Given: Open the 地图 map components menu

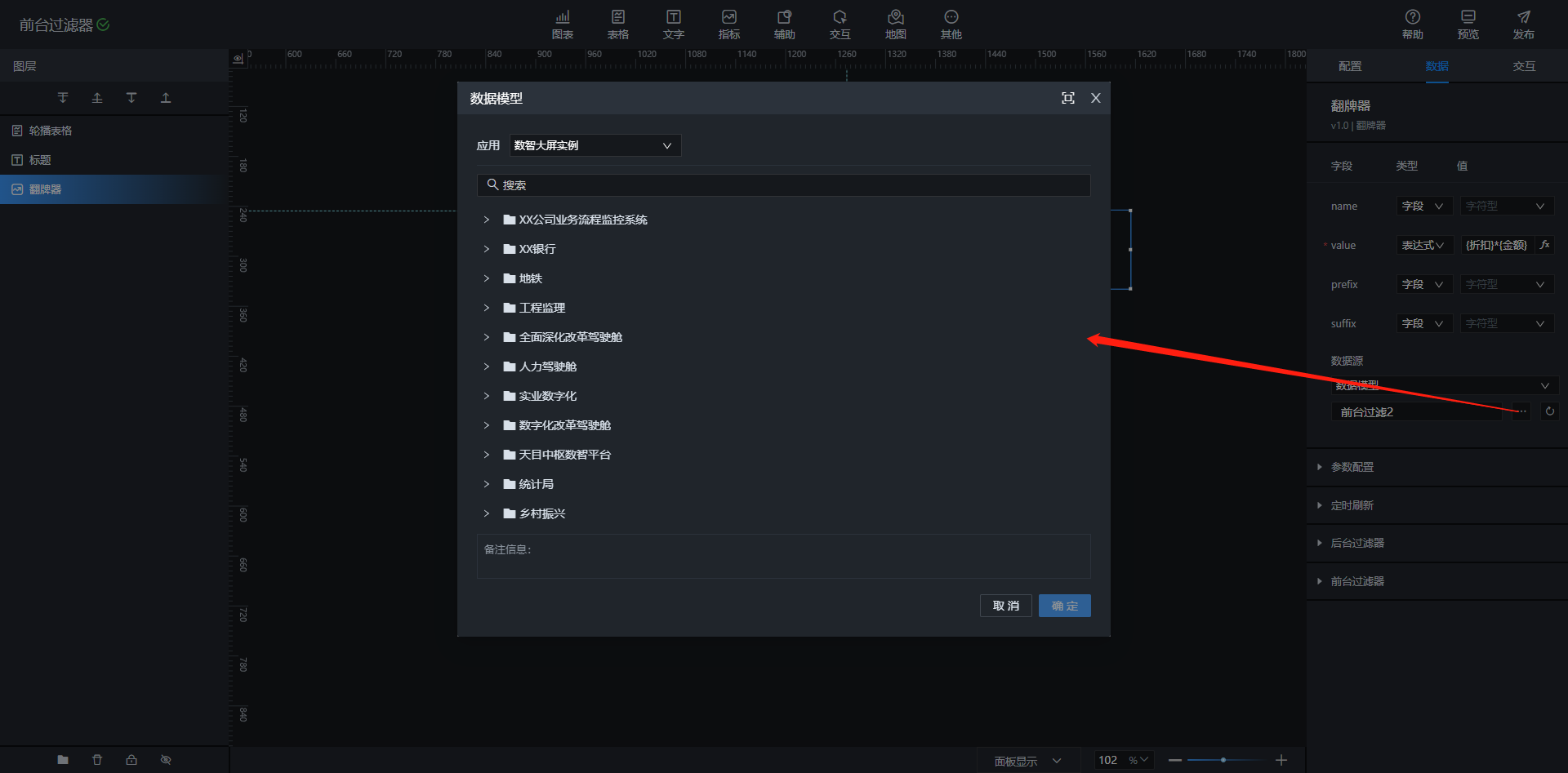Looking at the screenshot, I should [895, 24].
